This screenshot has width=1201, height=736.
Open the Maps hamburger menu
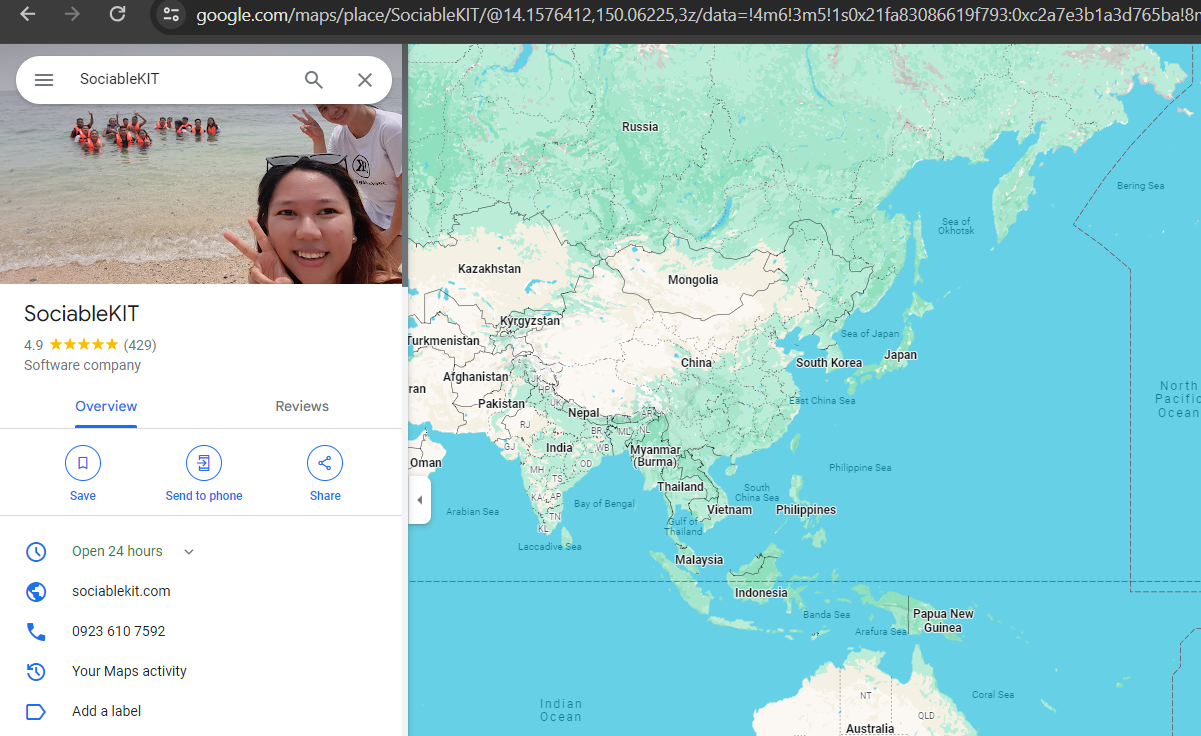pos(44,80)
